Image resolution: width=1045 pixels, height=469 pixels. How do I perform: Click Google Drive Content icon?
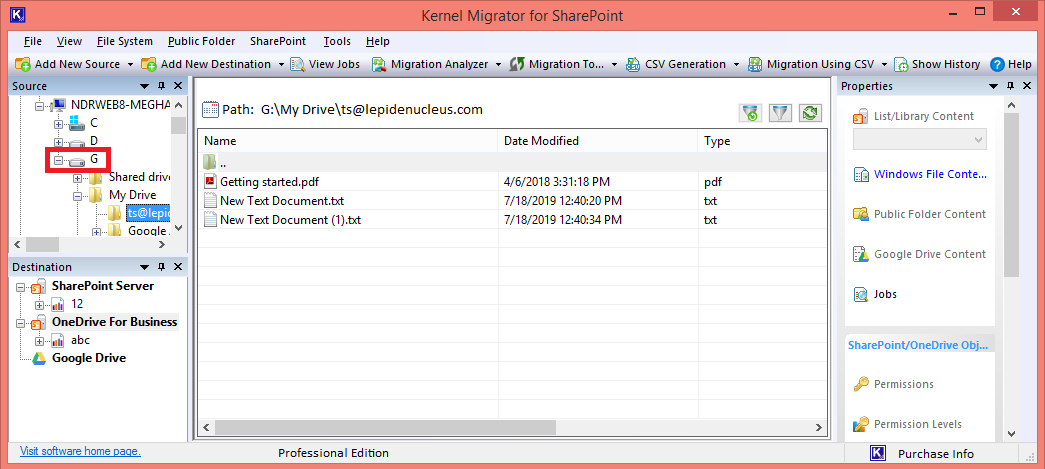[x=860, y=254]
